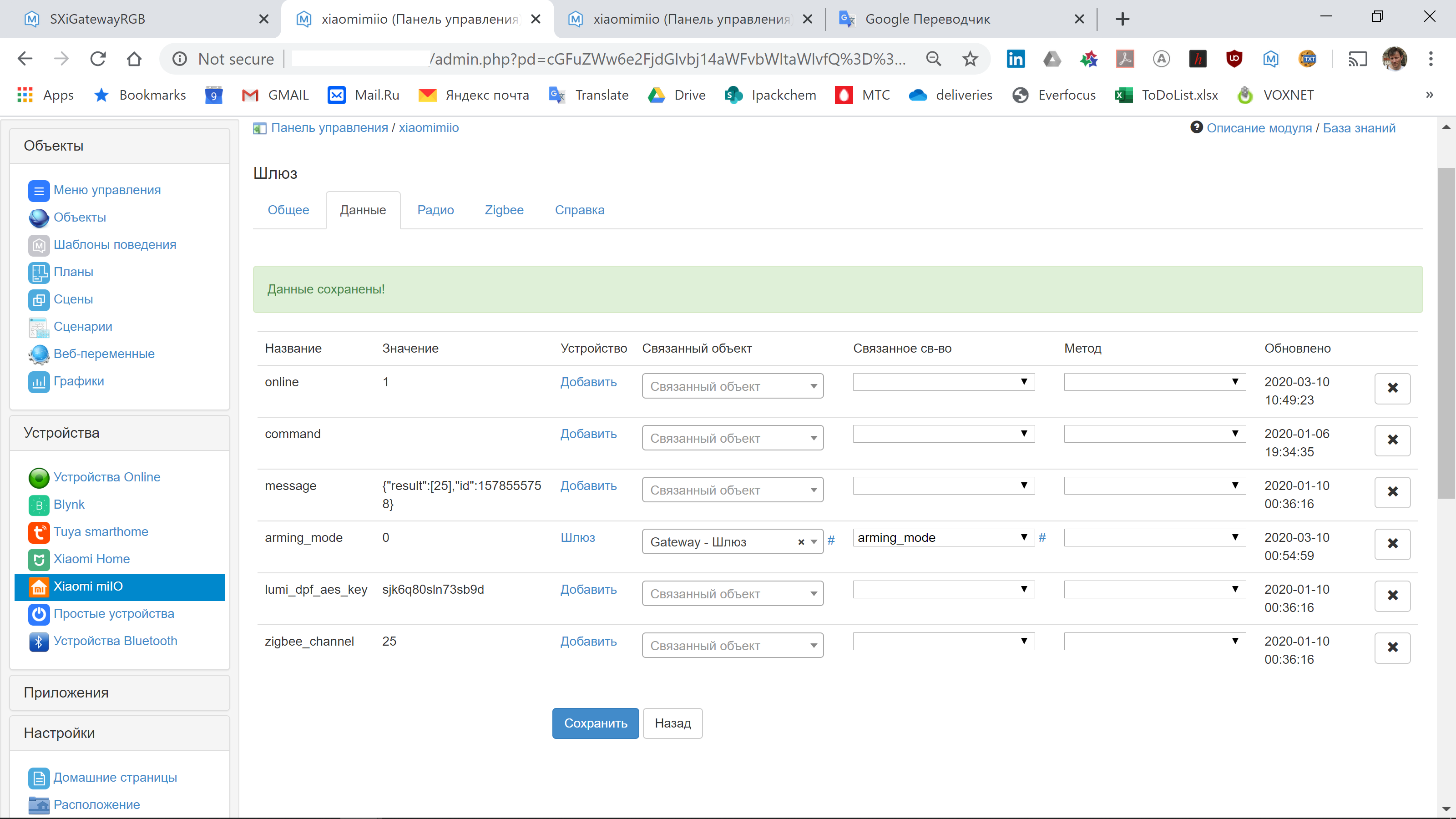Switch to the Справка tab
The height and width of the screenshot is (819, 1456).
[x=579, y=210]
